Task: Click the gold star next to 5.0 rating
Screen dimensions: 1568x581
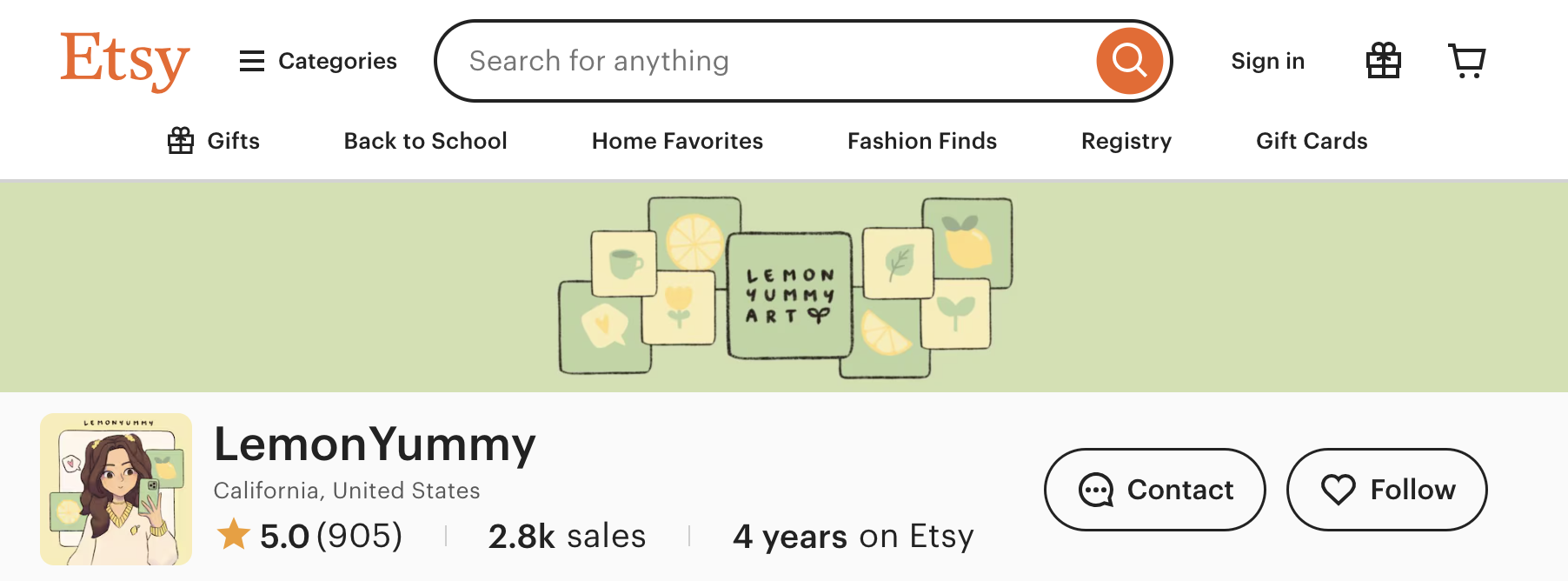Action: coord(233,536)
